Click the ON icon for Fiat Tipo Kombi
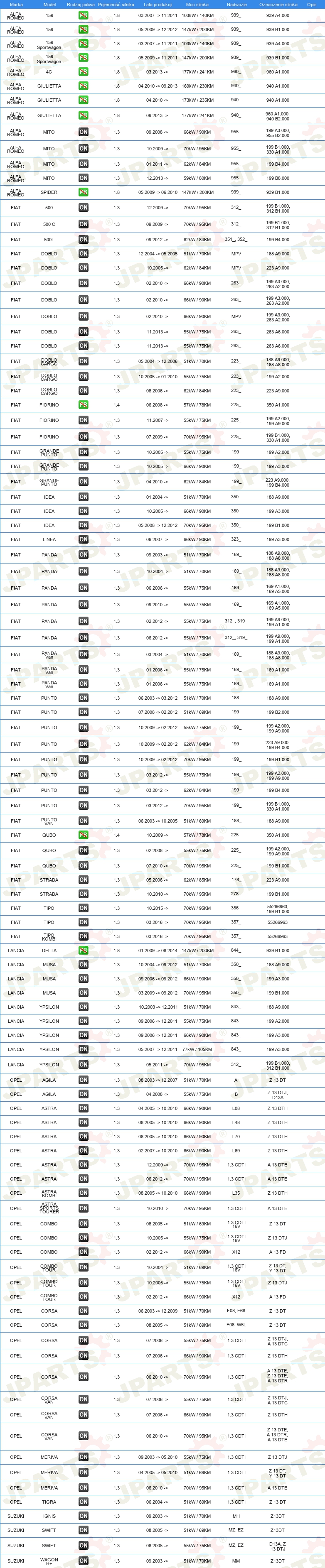Viewport: 325px width, 1568px height. pos(84,936)
